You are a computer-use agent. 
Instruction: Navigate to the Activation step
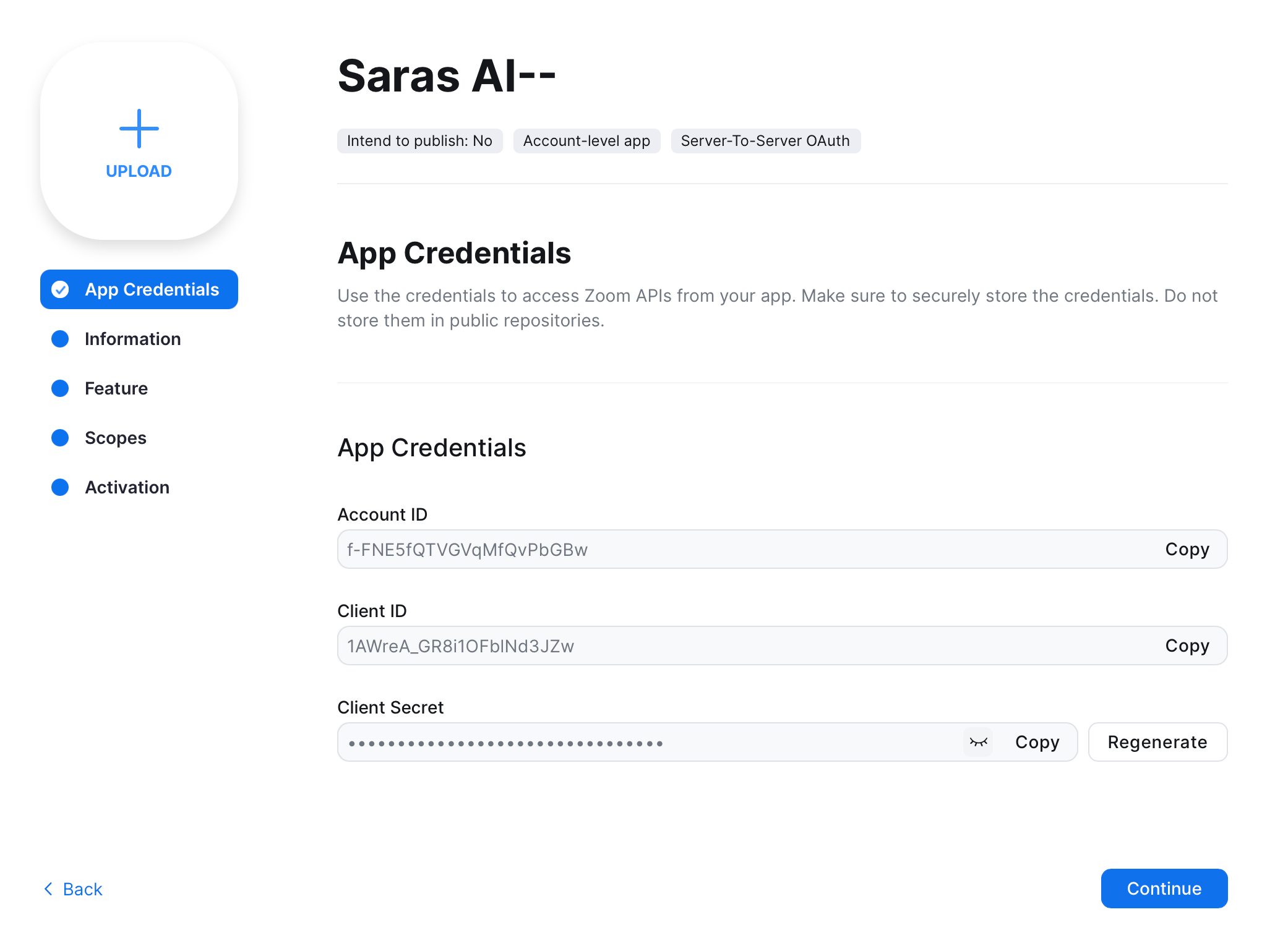coord(127,487)
